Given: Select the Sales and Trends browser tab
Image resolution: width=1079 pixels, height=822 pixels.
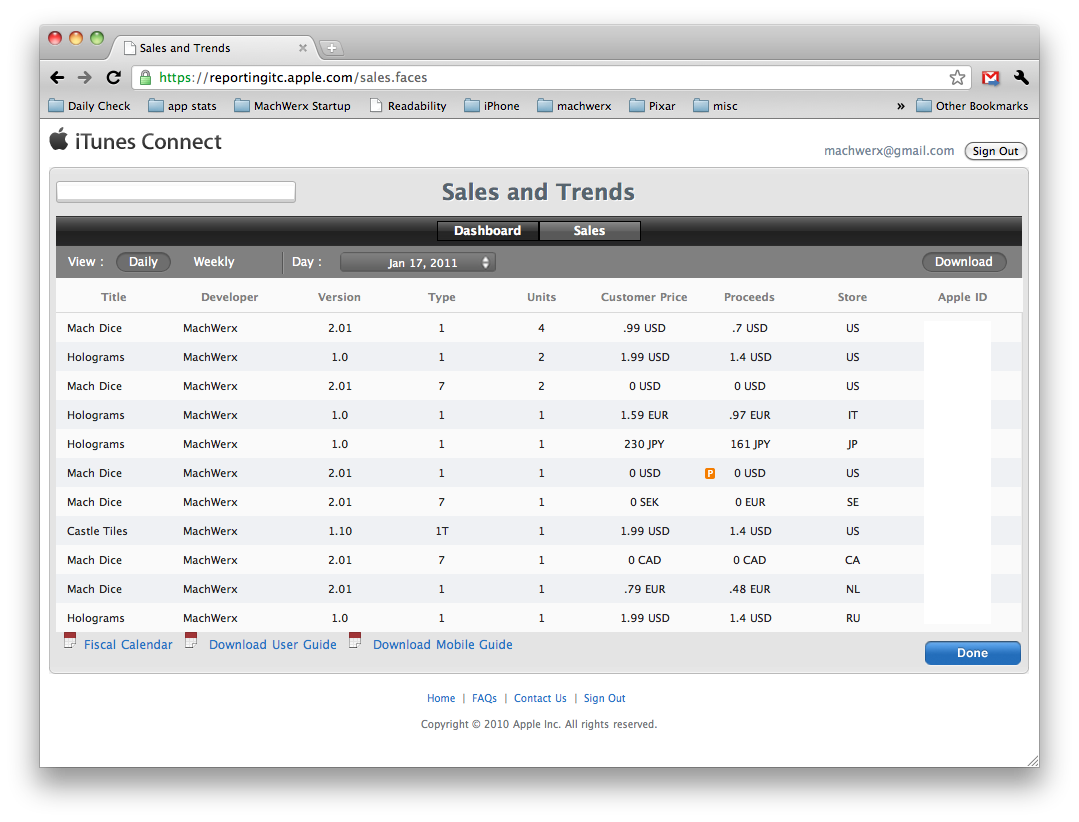Looking at the screenshot, I should pos(213,48).
